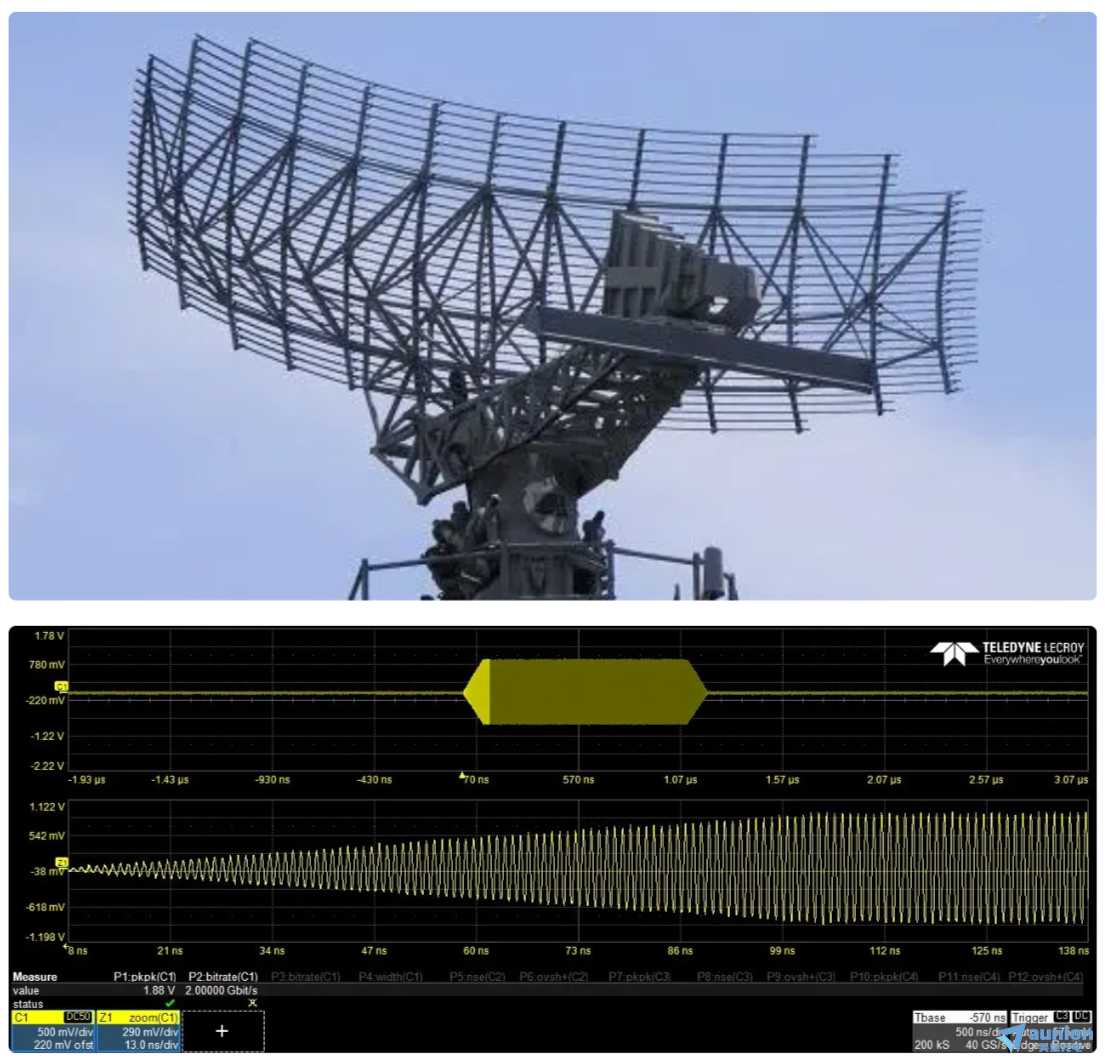This screenshot has height=1063, width=1105.
Task: Select the dimmed P12:ovsh+(C4) parameter slot
Action: (1045, 977)
